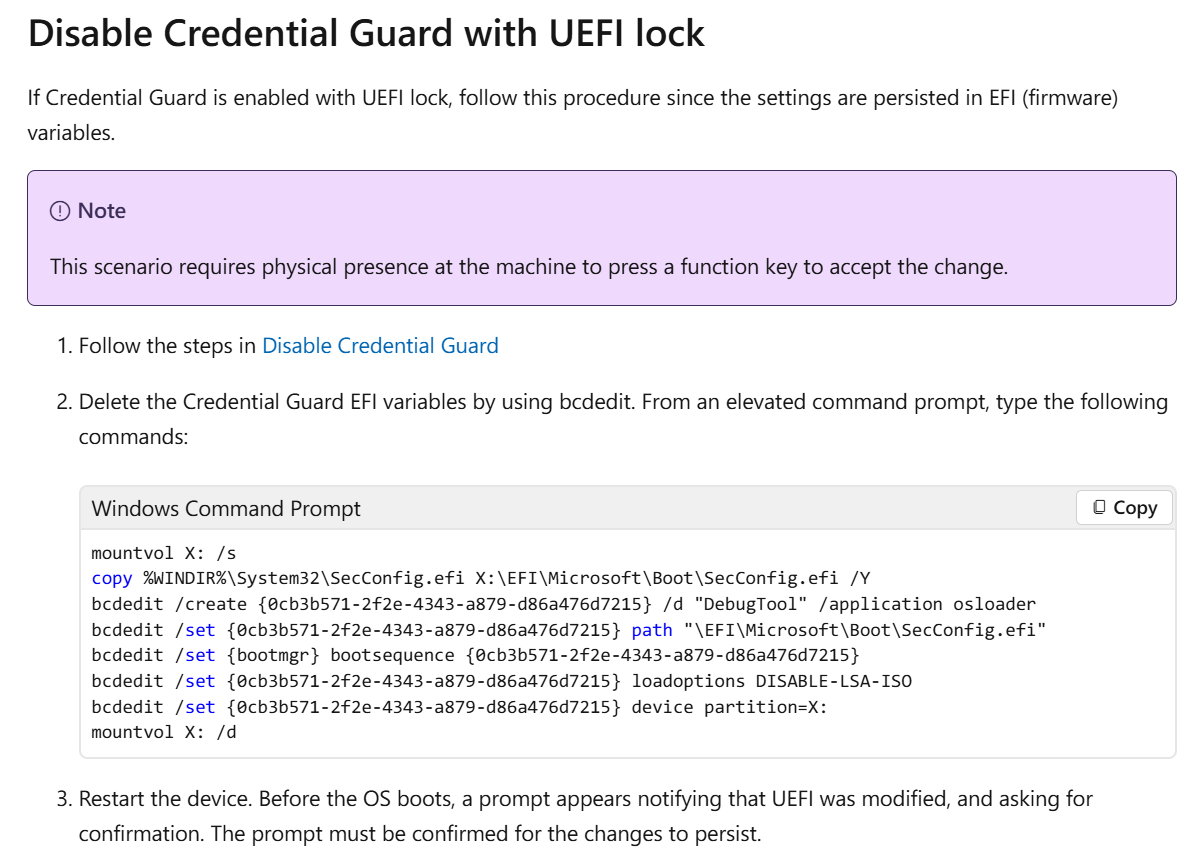Open the Disable Credential Guard link
This screenshot has width=1200, height=855.
click(380, 346)
